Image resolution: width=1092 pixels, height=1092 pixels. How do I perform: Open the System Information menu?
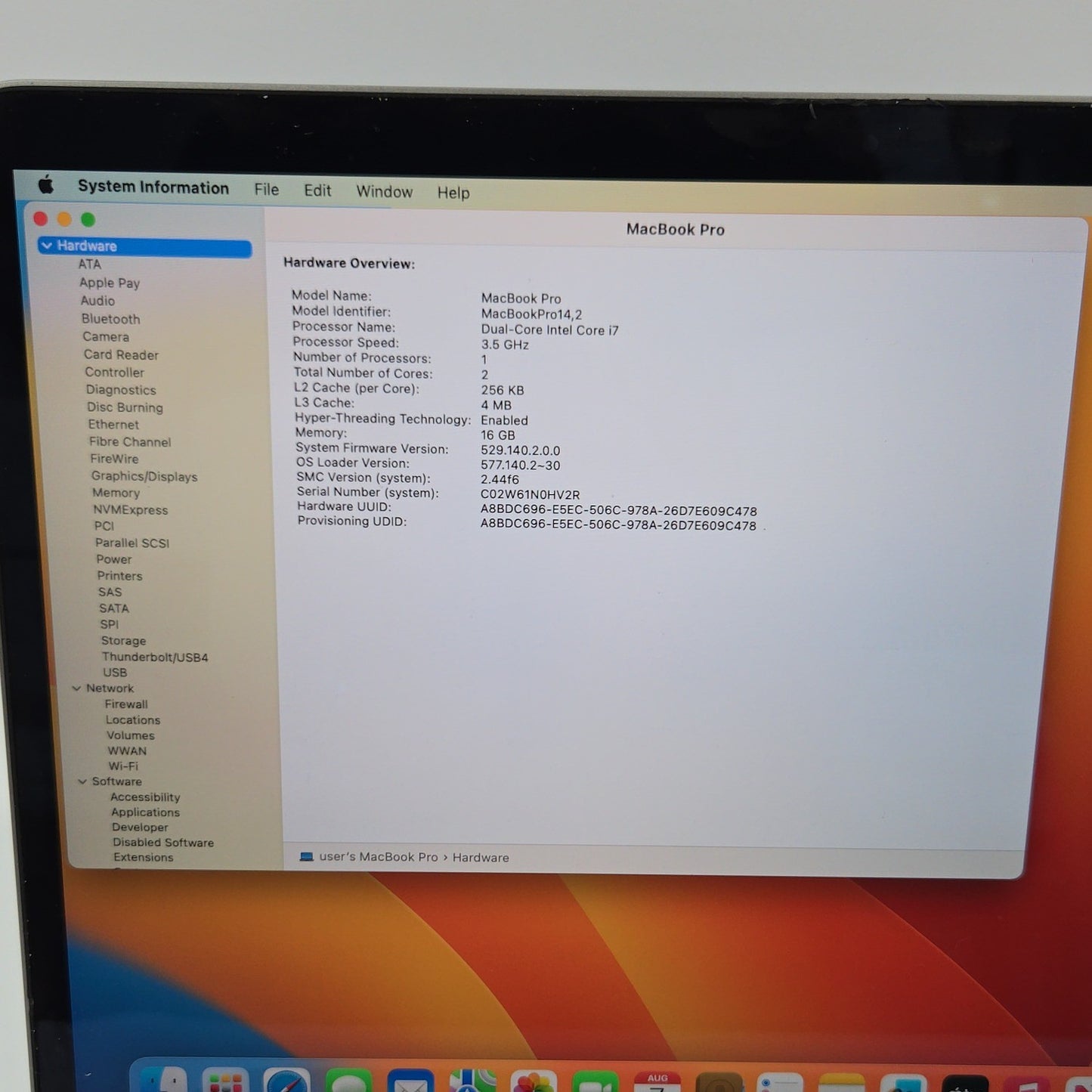[x=153, y=187]
